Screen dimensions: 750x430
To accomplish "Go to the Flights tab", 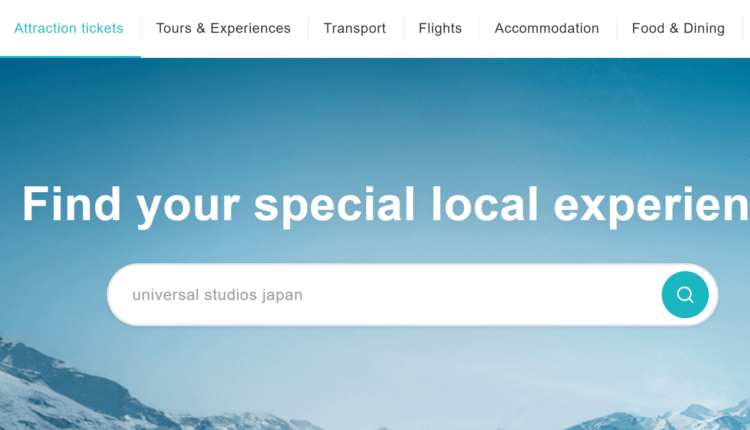I will click(440, 28).
